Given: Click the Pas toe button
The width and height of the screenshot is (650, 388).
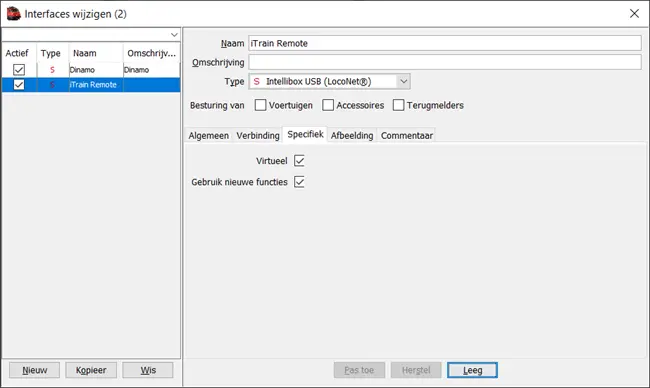Looking at the screenshot, I should (x=359, y=370).
